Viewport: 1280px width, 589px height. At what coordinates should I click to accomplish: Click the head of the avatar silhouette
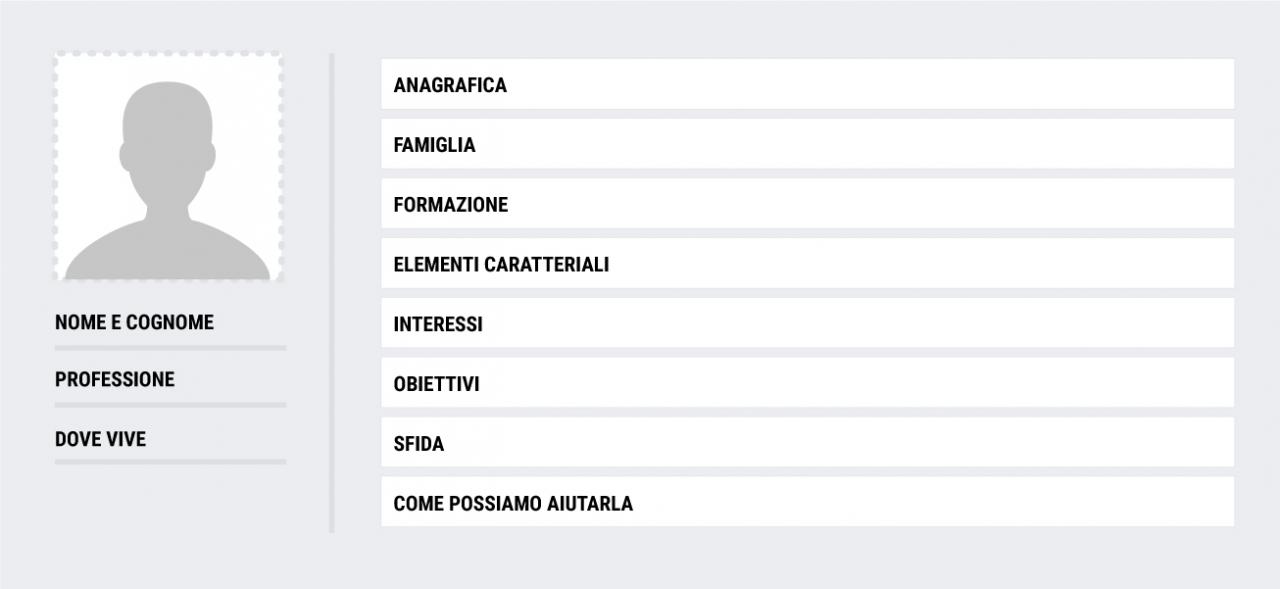(x=168, y=140)
